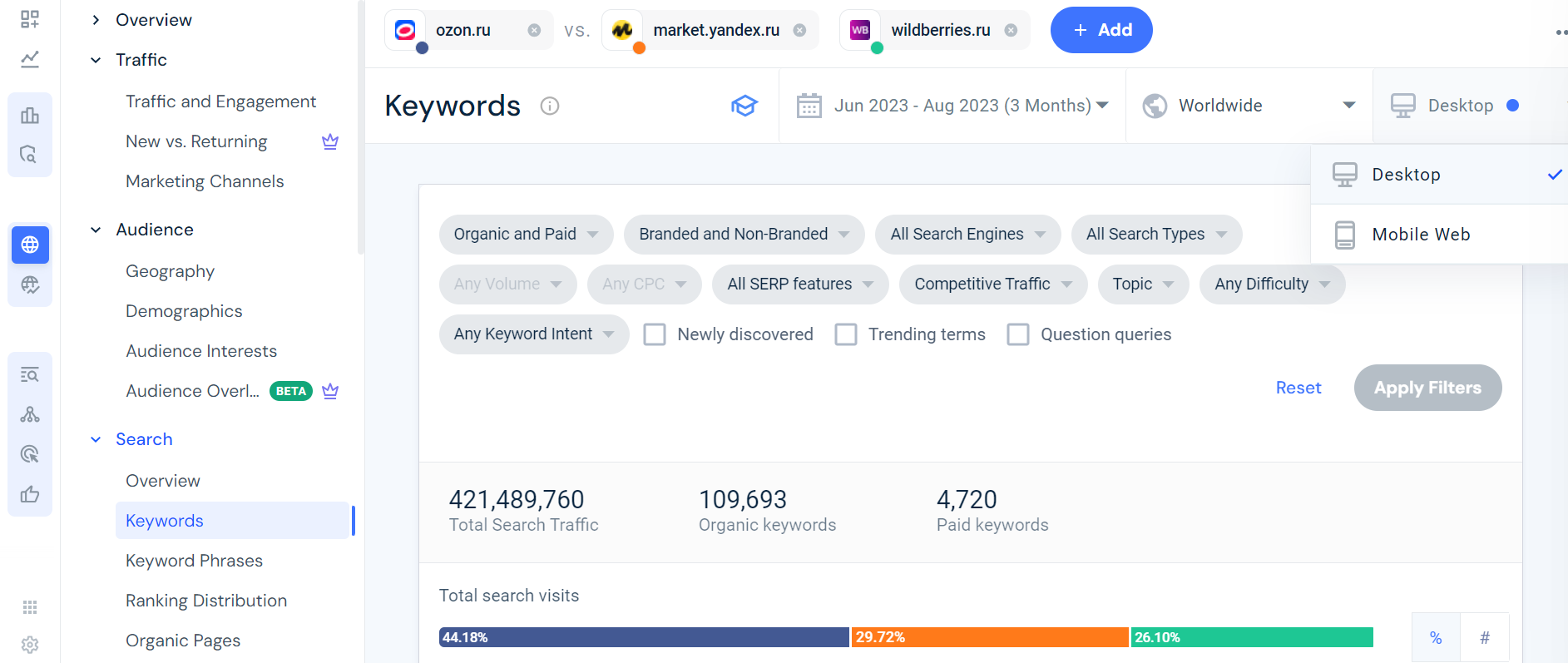Open the Any Volume dropdown

click(x=508, y=284)
